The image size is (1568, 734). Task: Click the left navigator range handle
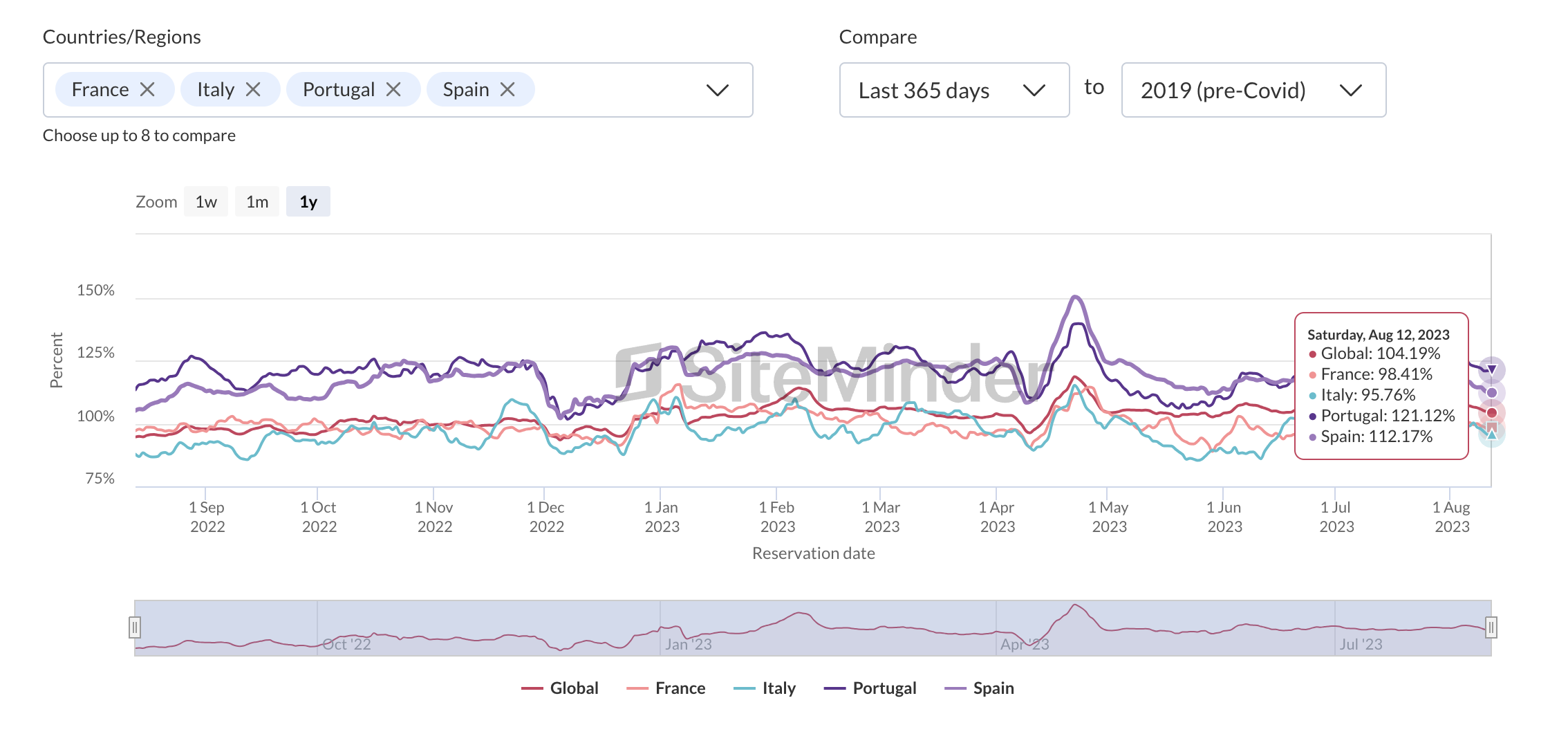pos(135,627)
